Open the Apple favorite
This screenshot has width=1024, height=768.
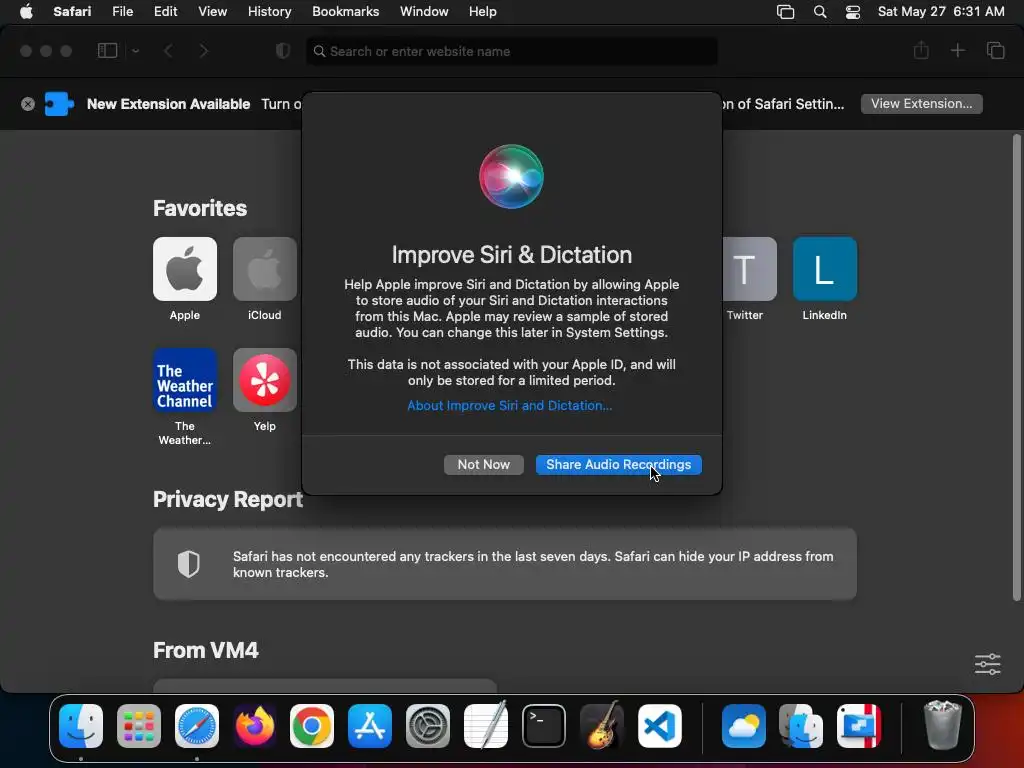click(185, 269)
